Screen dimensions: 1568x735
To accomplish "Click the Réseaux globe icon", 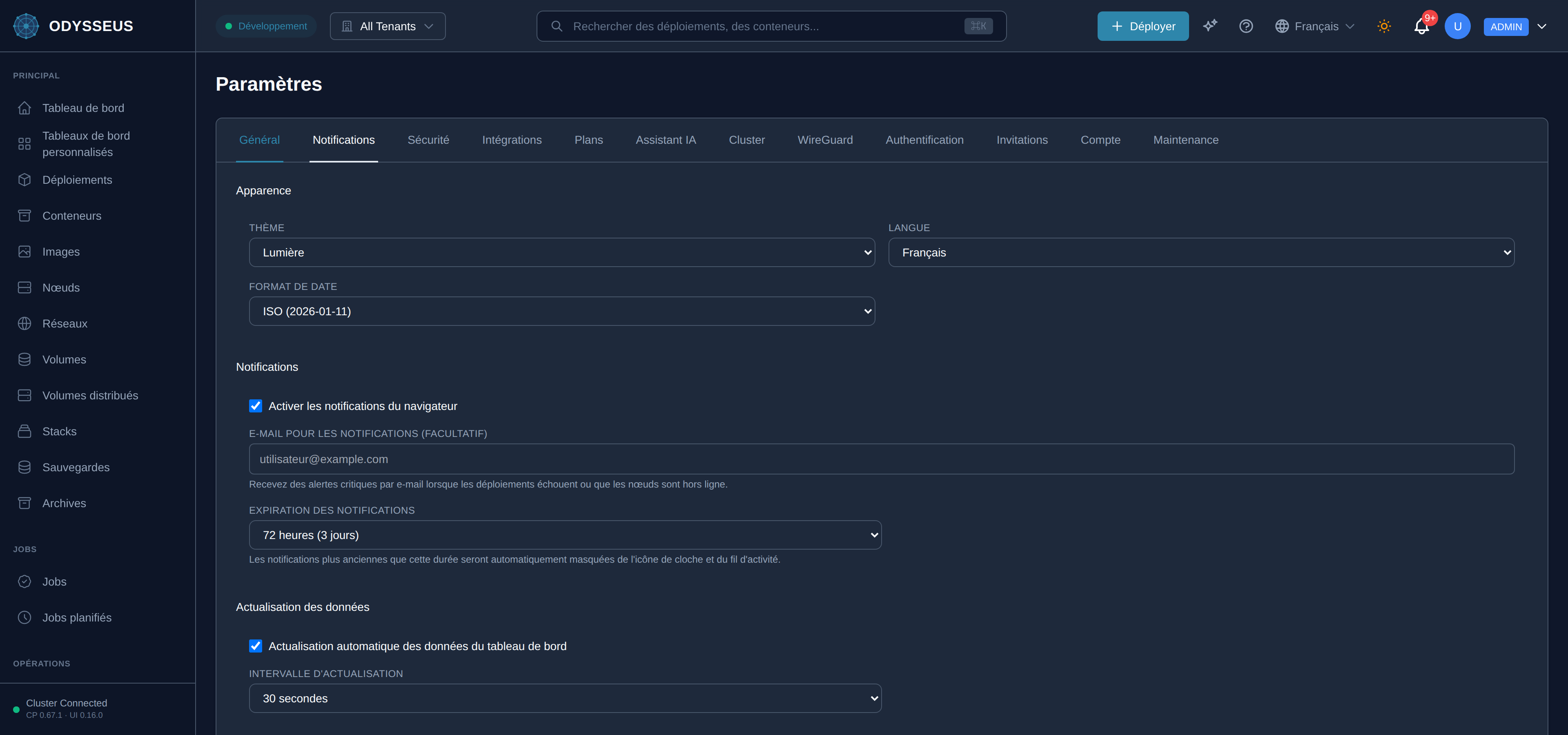I will coord(24,323).
